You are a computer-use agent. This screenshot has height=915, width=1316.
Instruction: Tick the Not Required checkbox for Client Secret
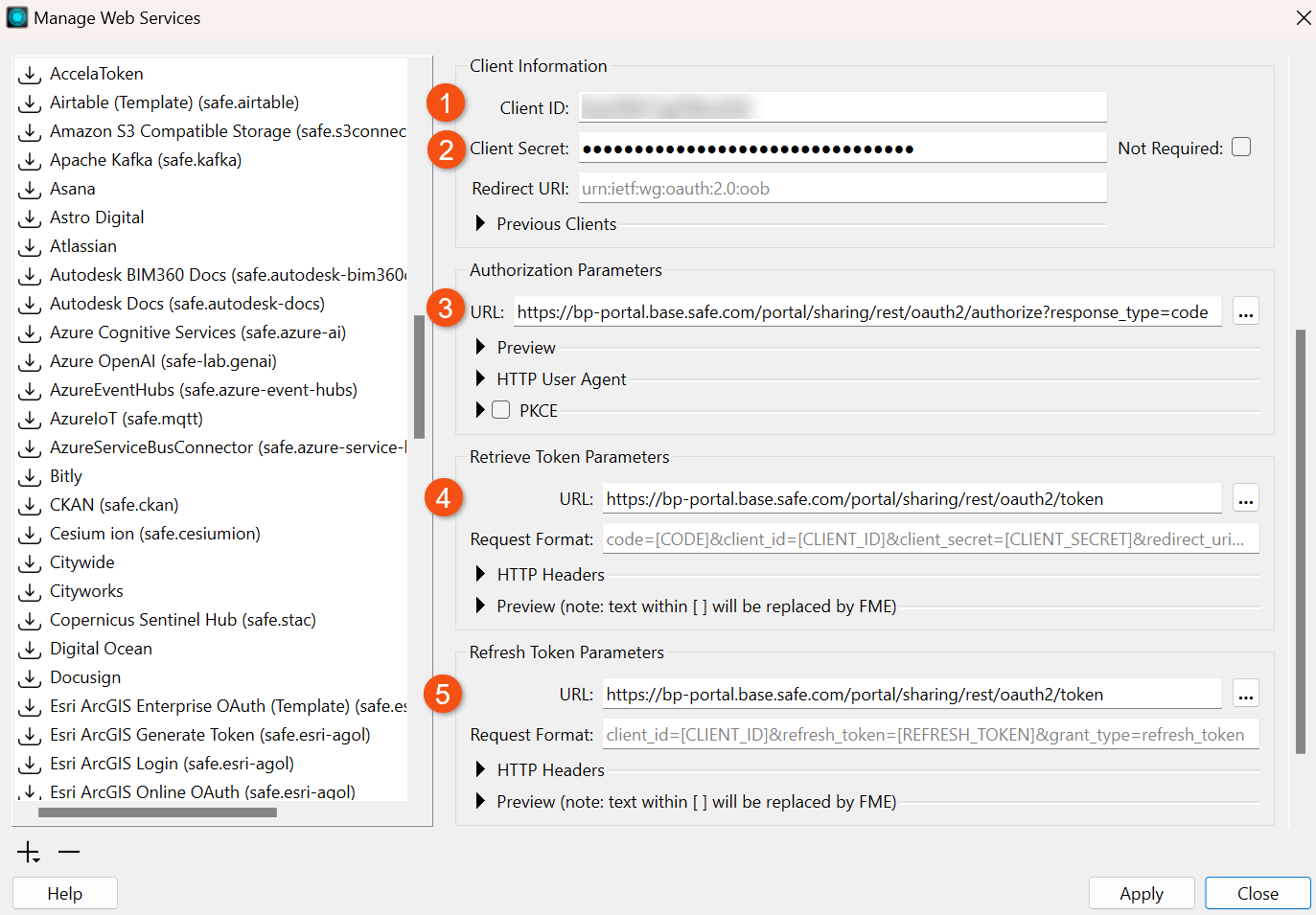1241,148
